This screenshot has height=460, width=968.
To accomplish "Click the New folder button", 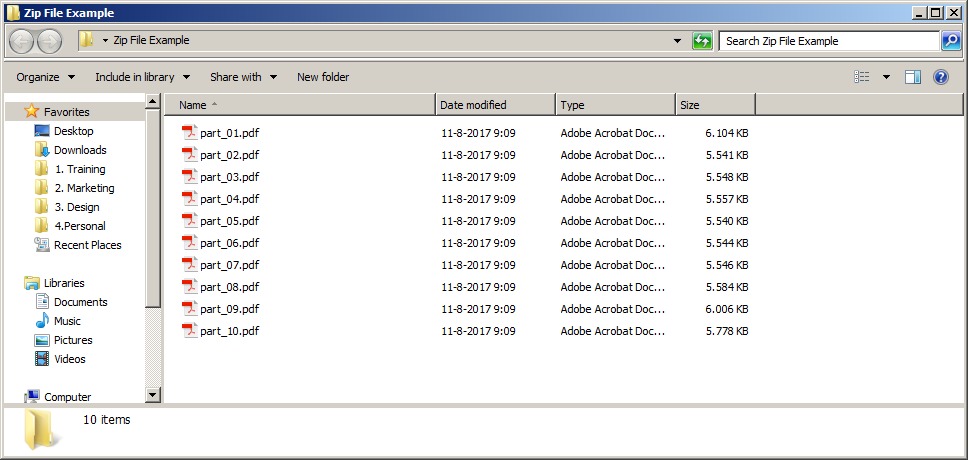I will click(323, 77).
